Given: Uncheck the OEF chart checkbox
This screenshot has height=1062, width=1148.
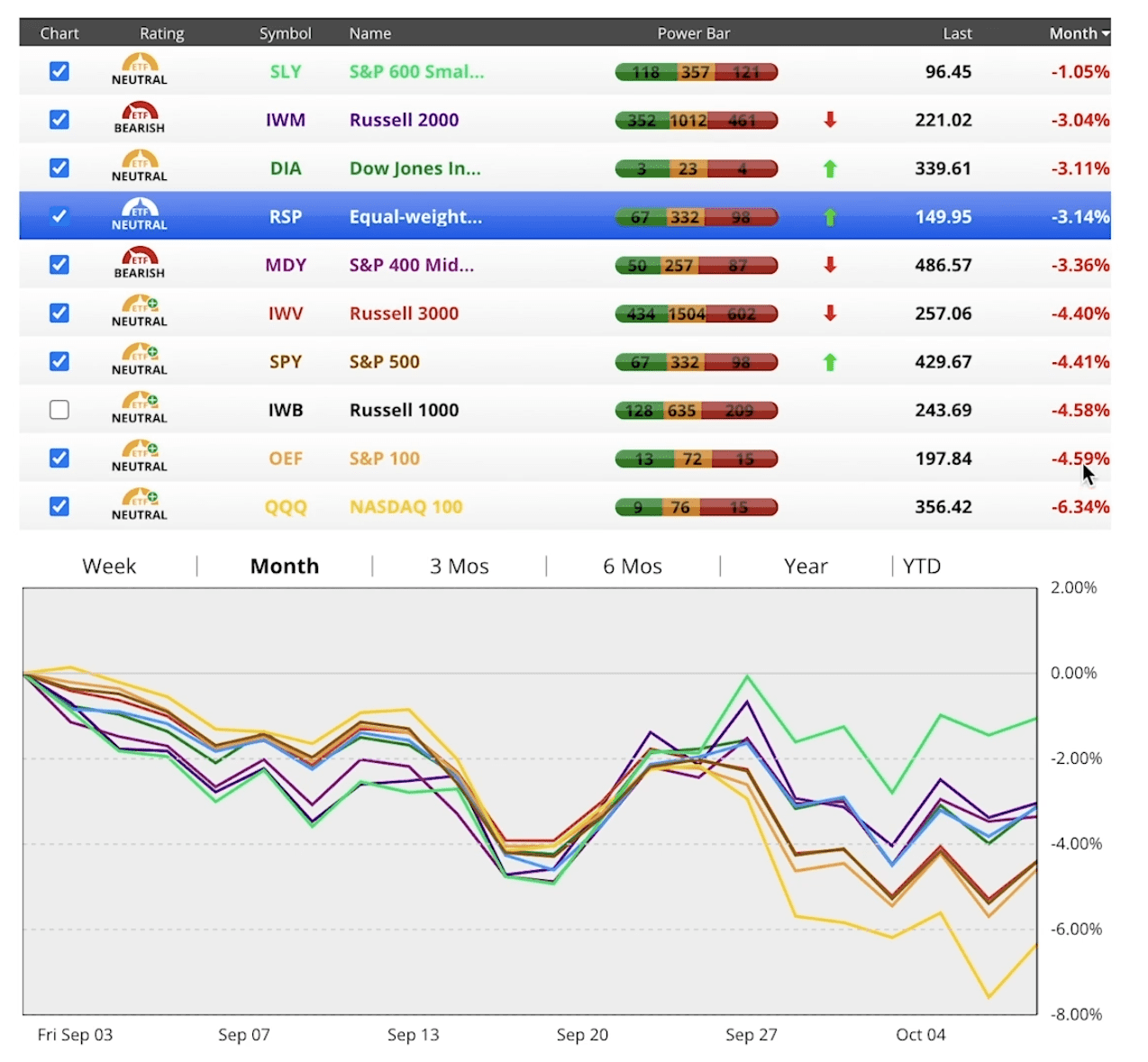Looking at the screenshot, I should [x=59, y=458].
